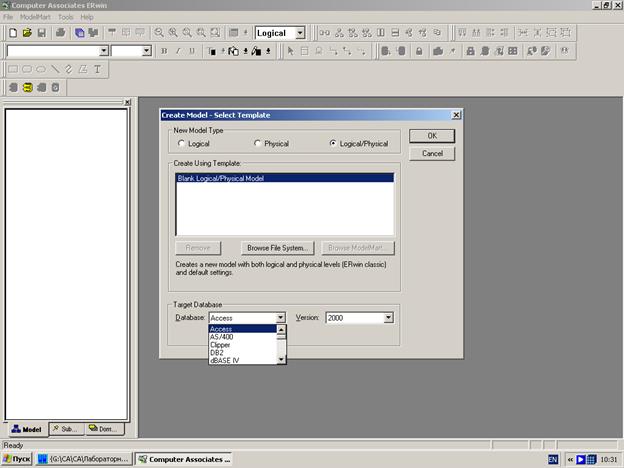Open line color dropdown arrow
This screenshot has height=468, width=624.
(268, 51)
